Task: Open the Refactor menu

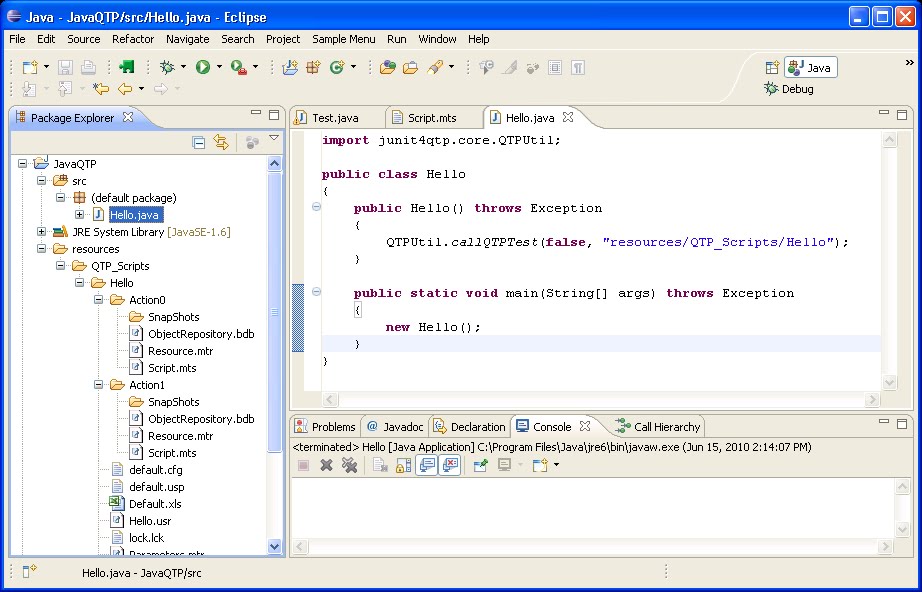Action: pos(133,39)
